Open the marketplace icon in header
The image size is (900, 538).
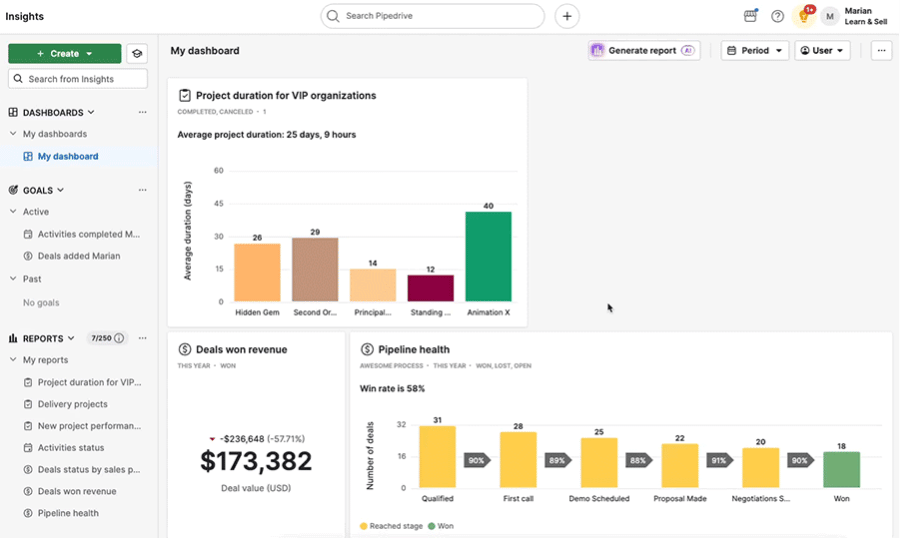click(750, 16)
